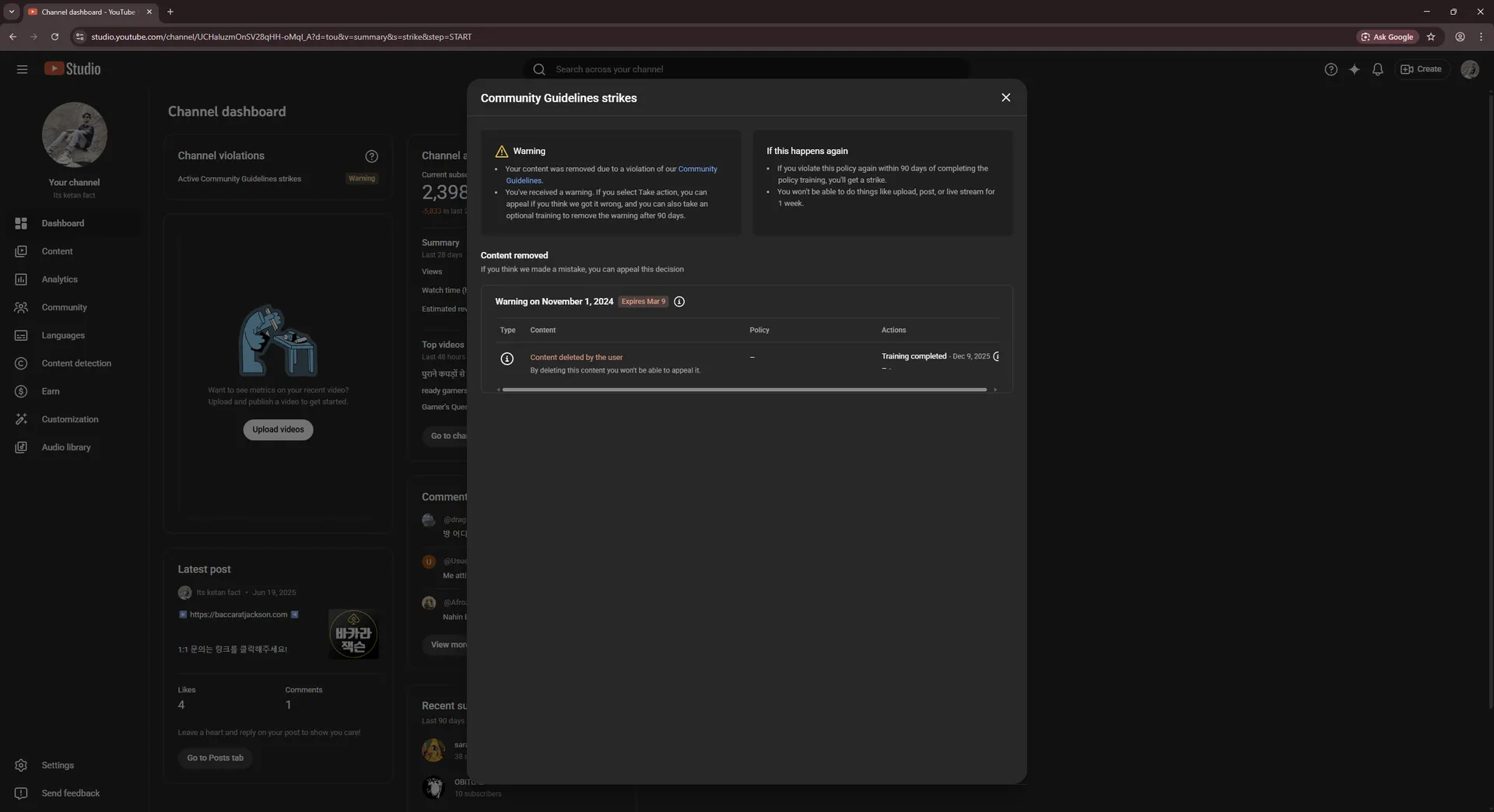Click the channel profile picture in the sidebar

(74, 135)
